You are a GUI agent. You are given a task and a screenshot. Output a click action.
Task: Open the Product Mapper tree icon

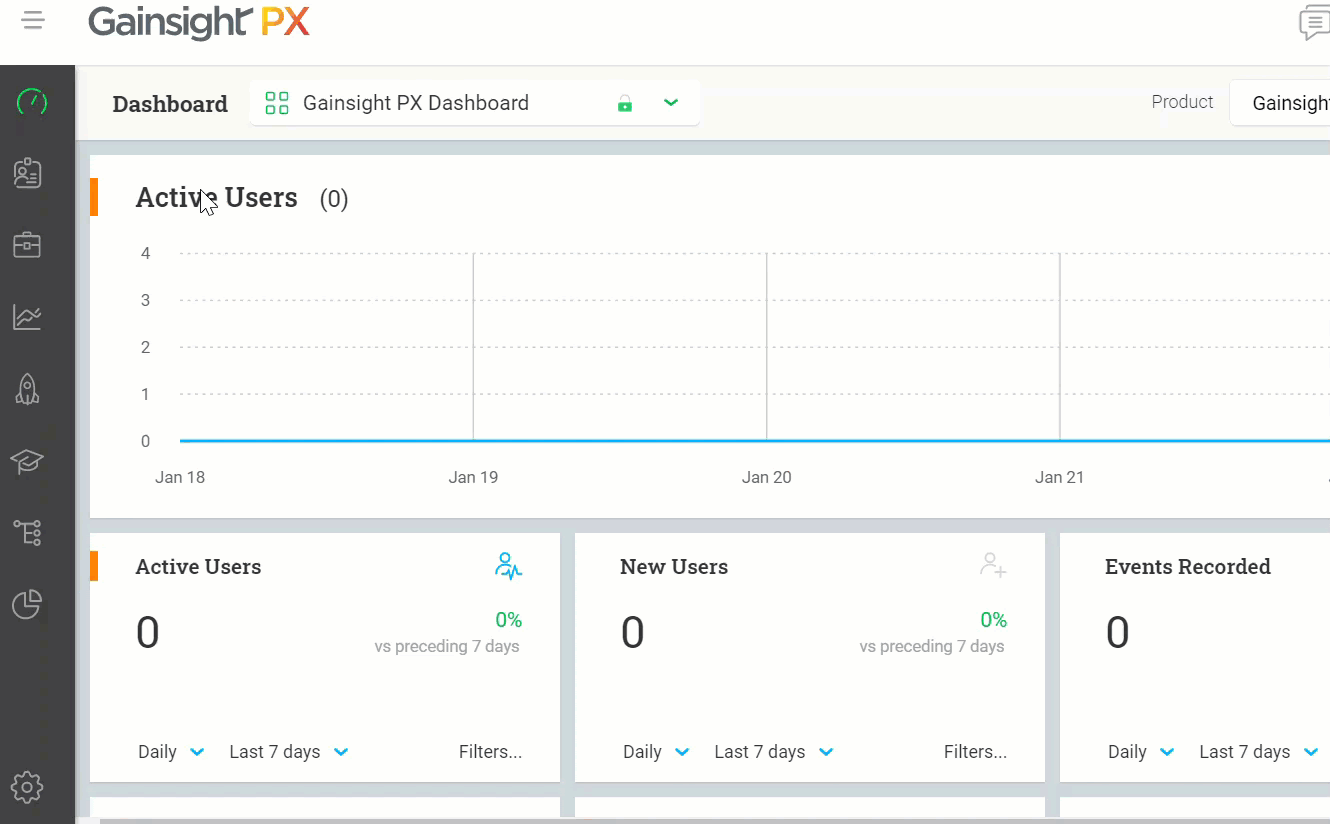27,533
